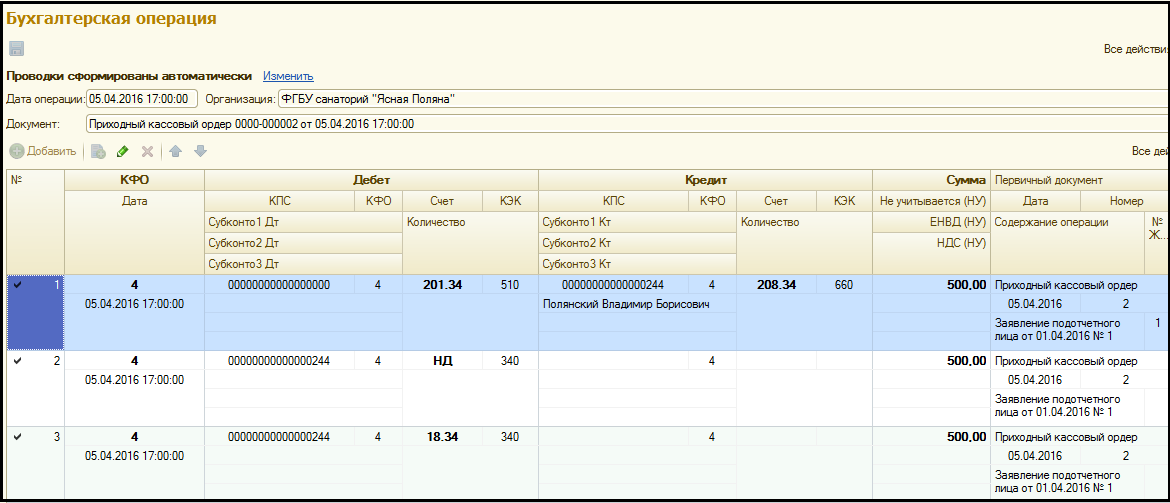
Task: Toggle checkmark of row 2
Action: [x=17, y=360]
